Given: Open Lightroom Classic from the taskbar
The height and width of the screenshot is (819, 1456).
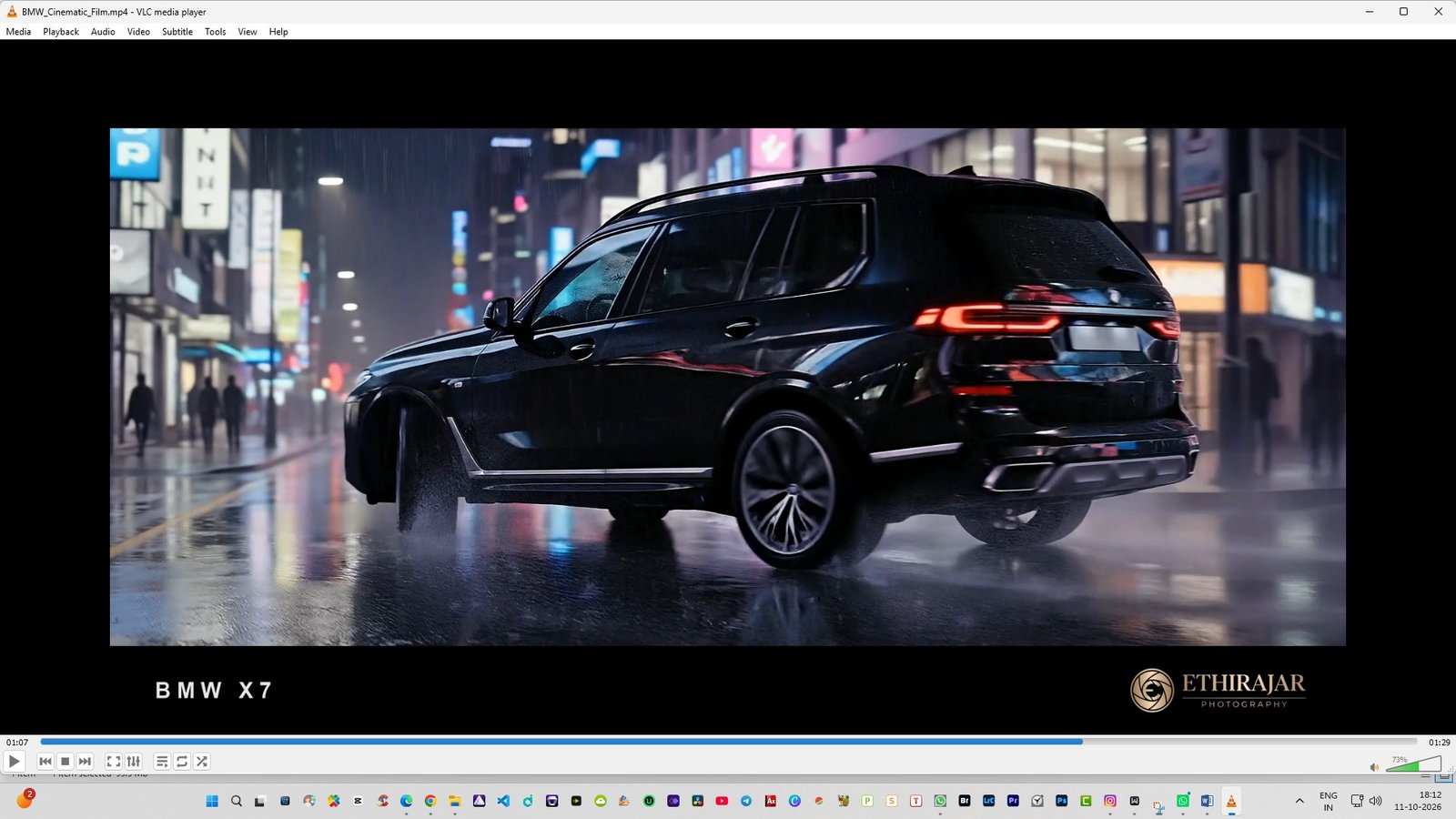Looking at the screenshot, I should (x=988, y=801).
